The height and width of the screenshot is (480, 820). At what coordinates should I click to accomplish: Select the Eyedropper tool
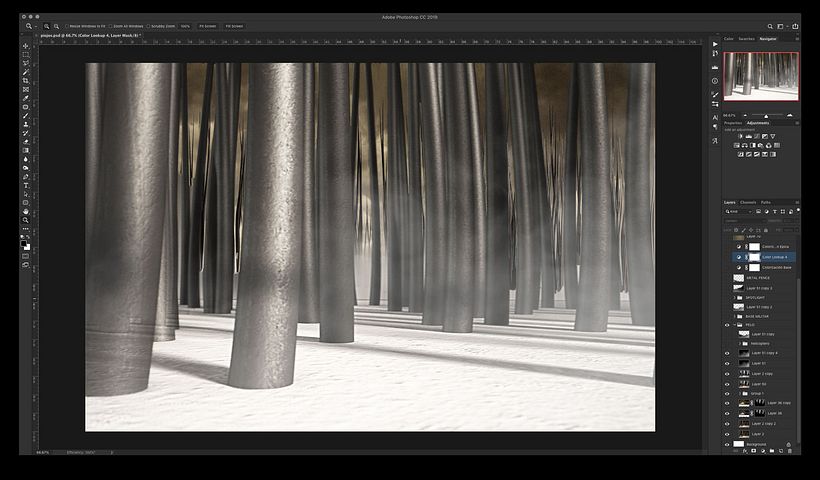(26, 98)
